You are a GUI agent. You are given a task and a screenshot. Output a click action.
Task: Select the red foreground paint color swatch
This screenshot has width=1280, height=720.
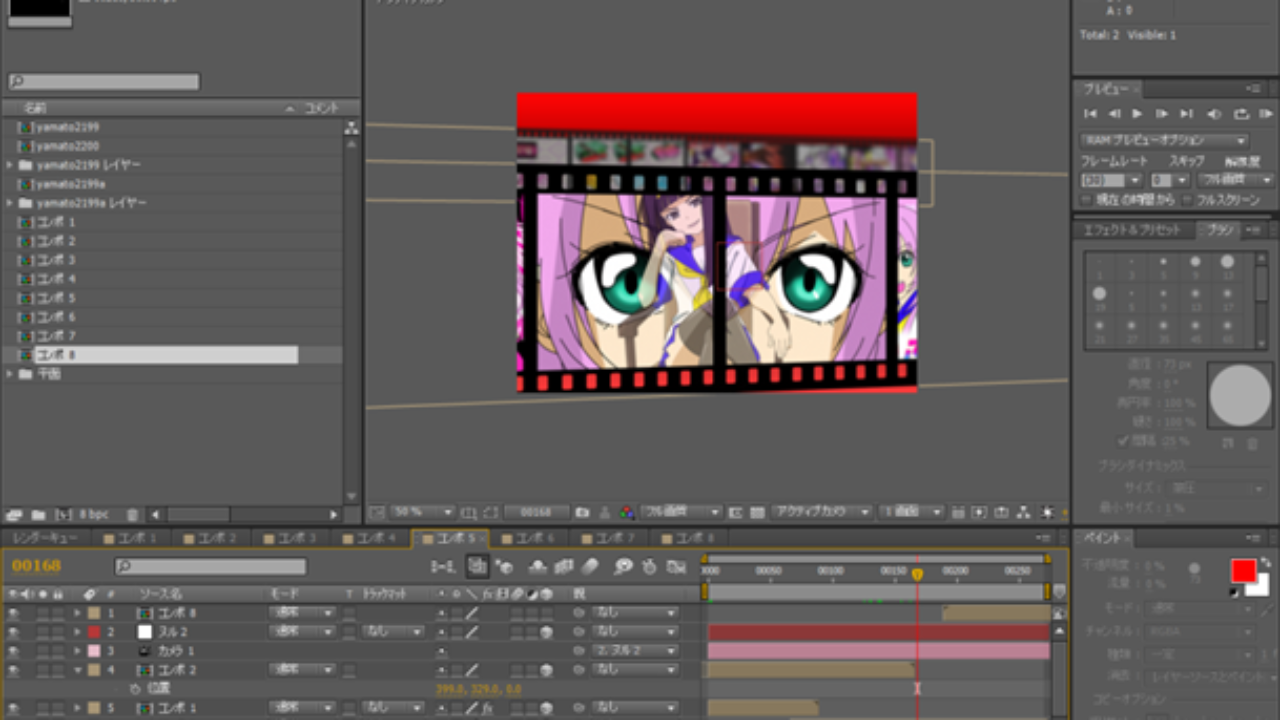pos(1243,571)
